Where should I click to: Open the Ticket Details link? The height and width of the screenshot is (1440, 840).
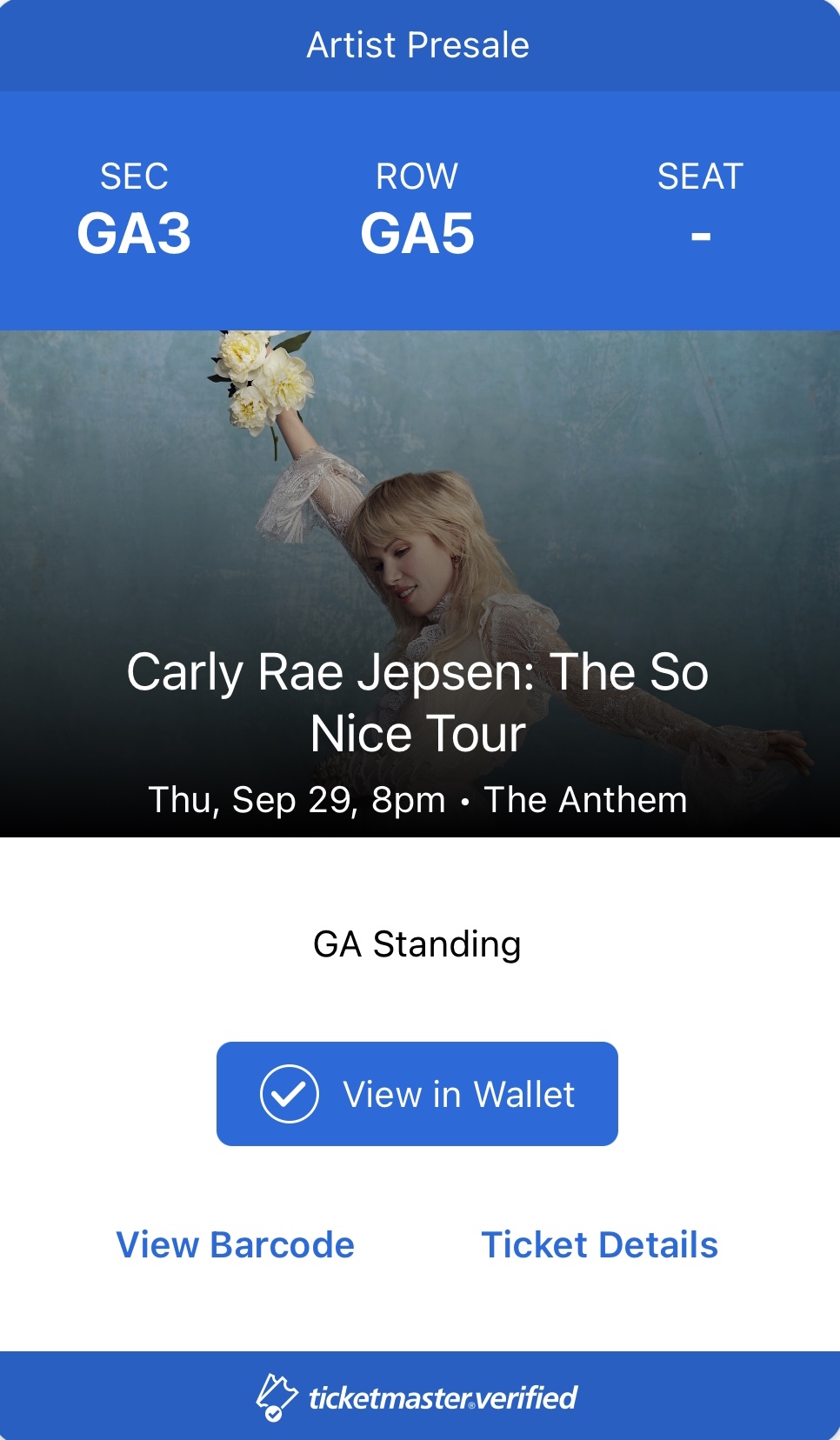(x=600, y=1244)
